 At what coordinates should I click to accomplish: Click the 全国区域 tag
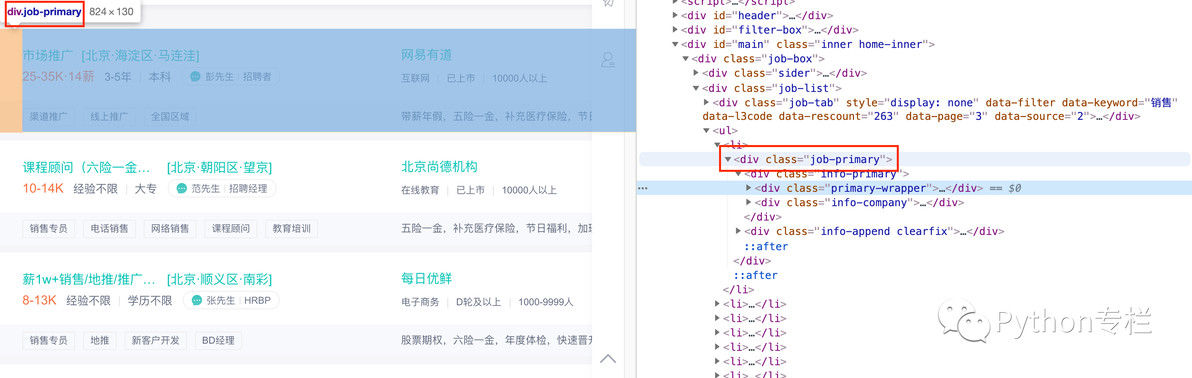(x=170, y=117)
